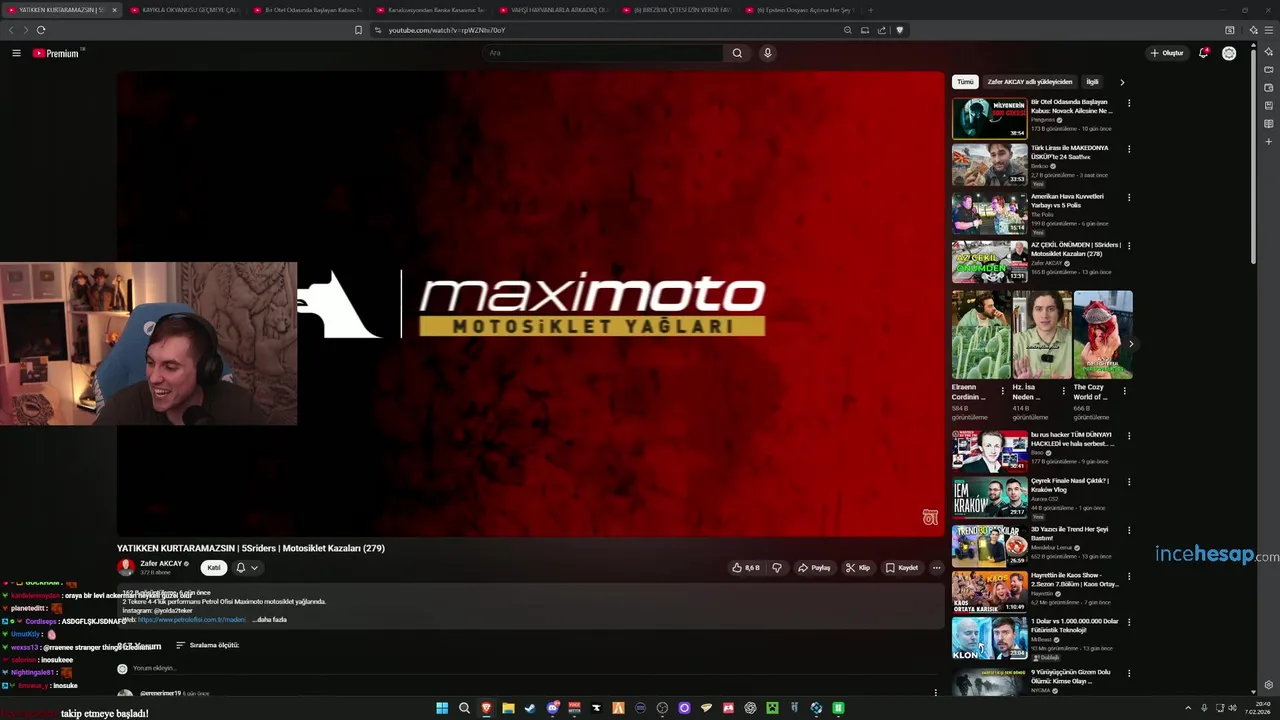This screenshot has height=720, width=1280.
Task: Click the 'Paylaş' share button
Action: click(x=814, y=567)
